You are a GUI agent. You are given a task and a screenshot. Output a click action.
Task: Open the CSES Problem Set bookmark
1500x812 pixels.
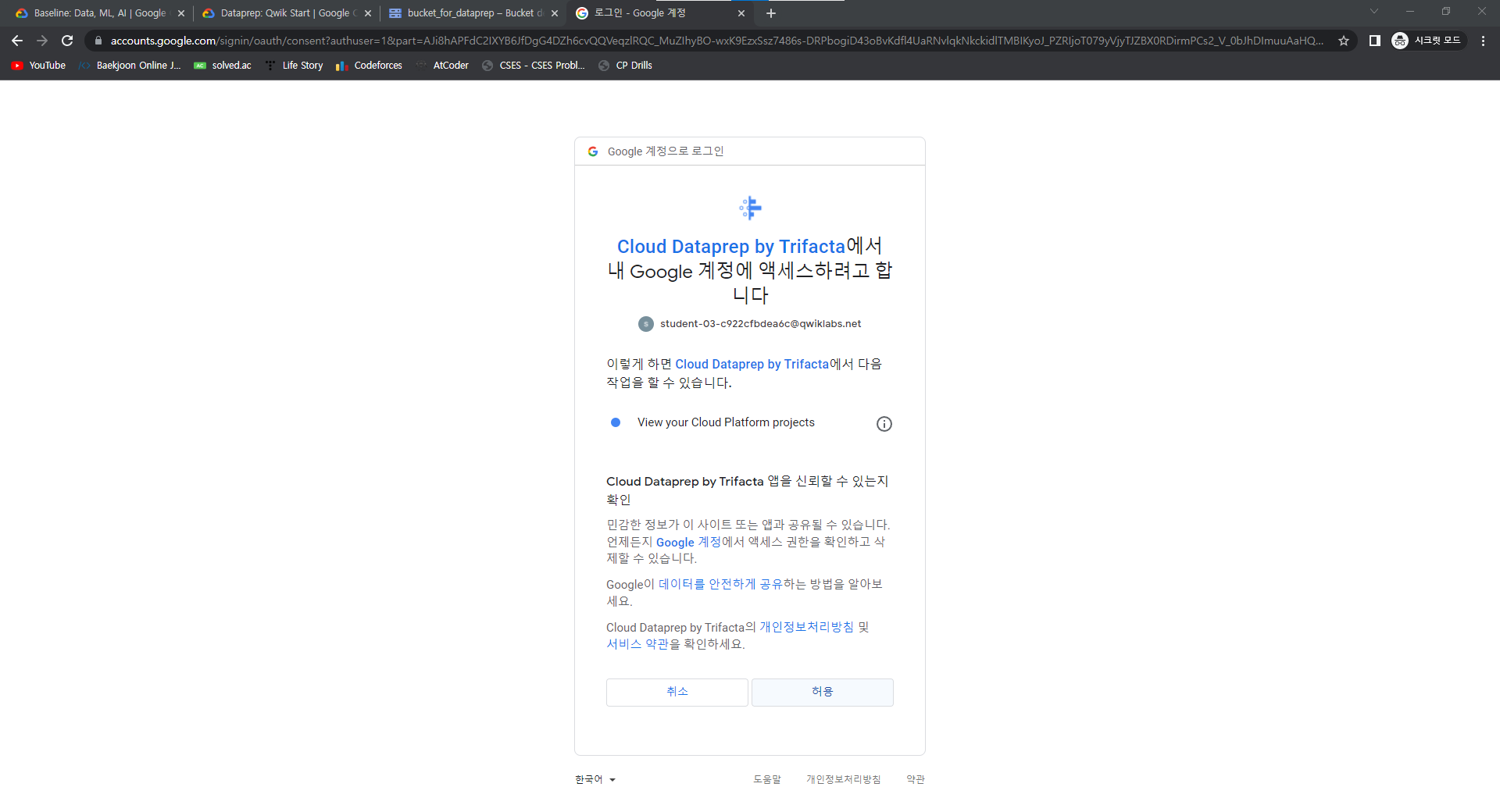click(534, 66)
